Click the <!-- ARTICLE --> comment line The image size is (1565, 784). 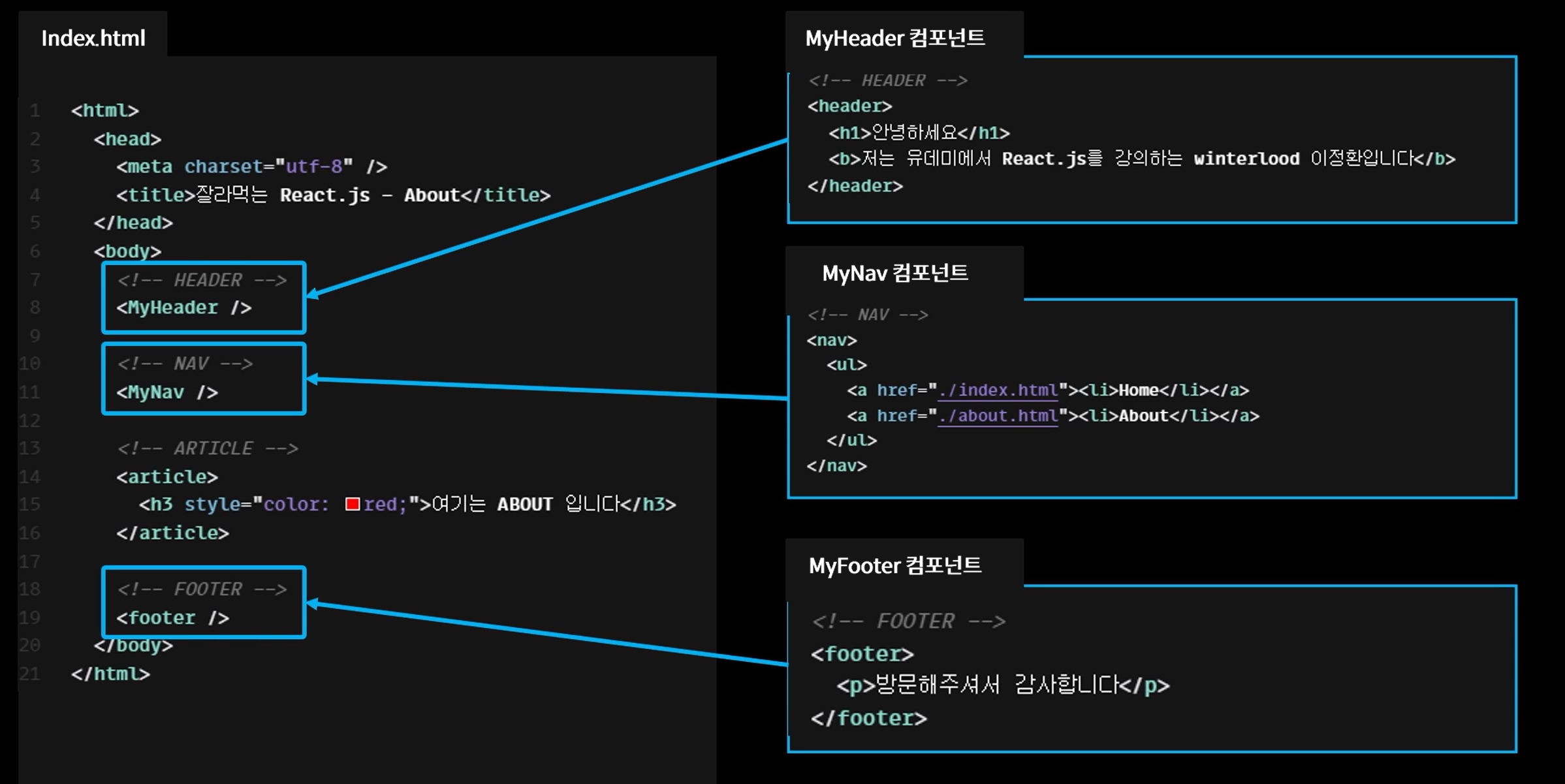click(x=208, y=448)
